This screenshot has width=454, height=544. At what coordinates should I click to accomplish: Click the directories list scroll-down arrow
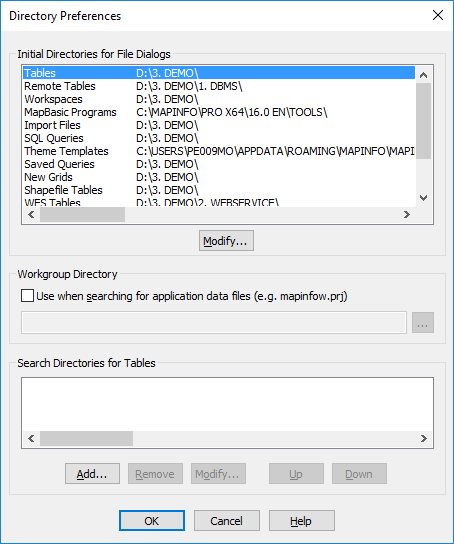click(423, 198)
